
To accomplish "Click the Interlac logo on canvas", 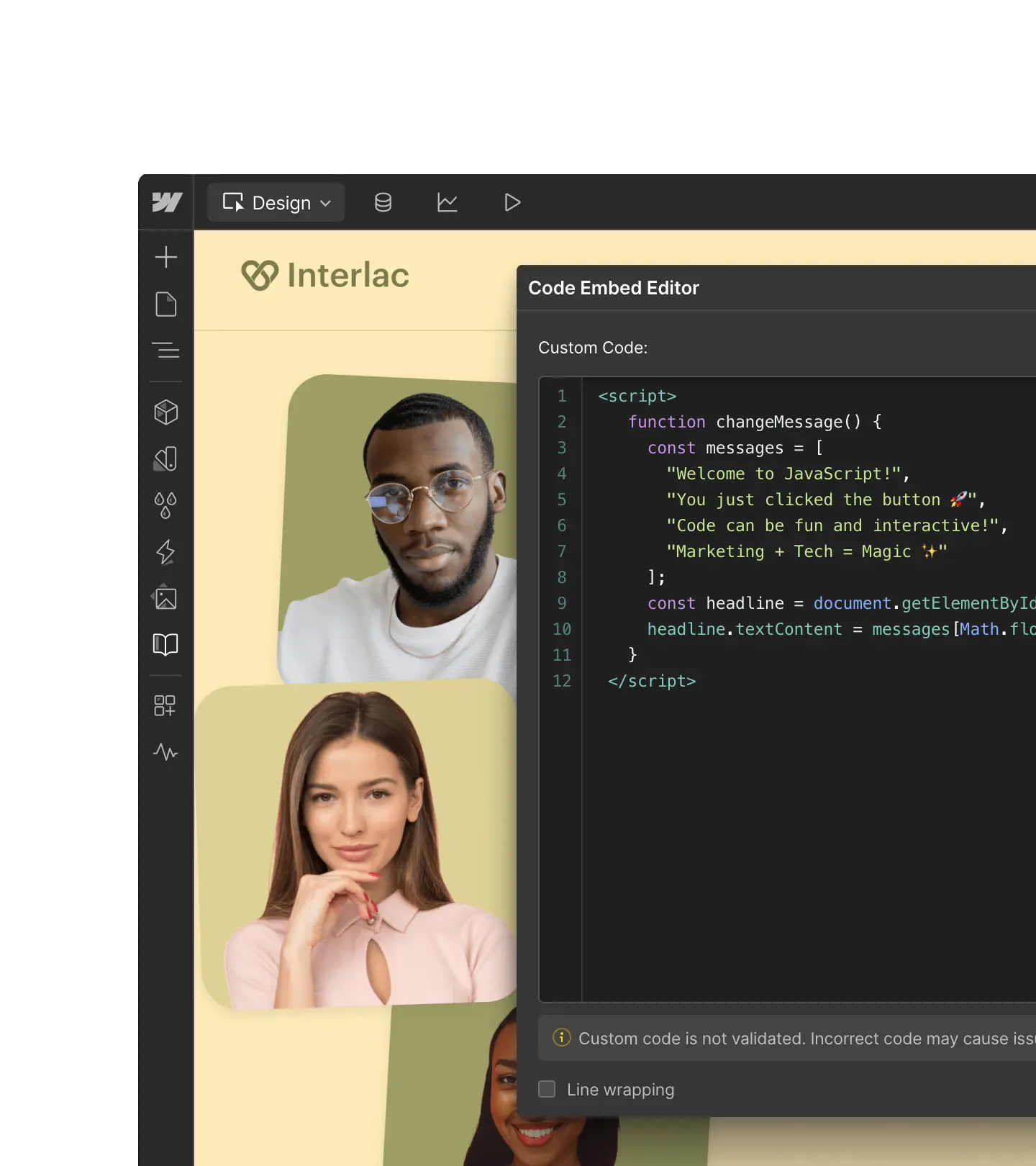I will (325, 276).
